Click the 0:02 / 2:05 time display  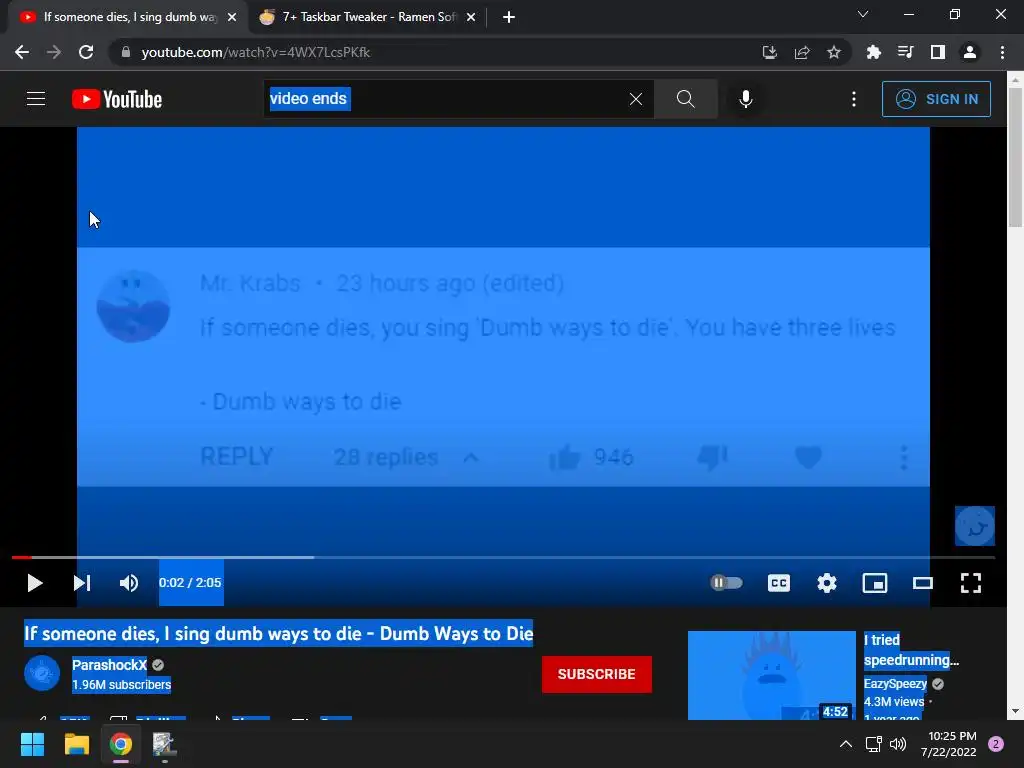click(x=190, y=583)
